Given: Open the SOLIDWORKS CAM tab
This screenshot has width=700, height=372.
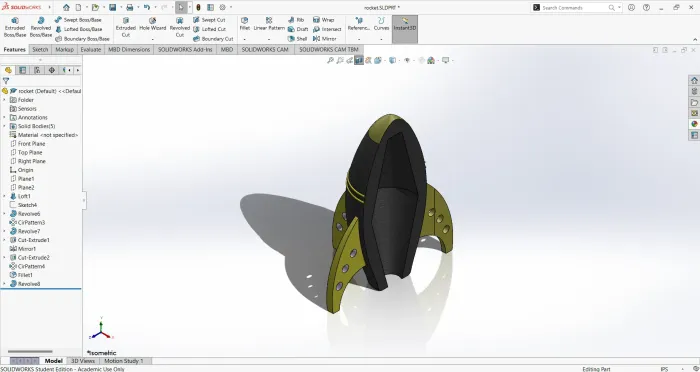Looking at the screenshot, I should (x=265, y=50).
